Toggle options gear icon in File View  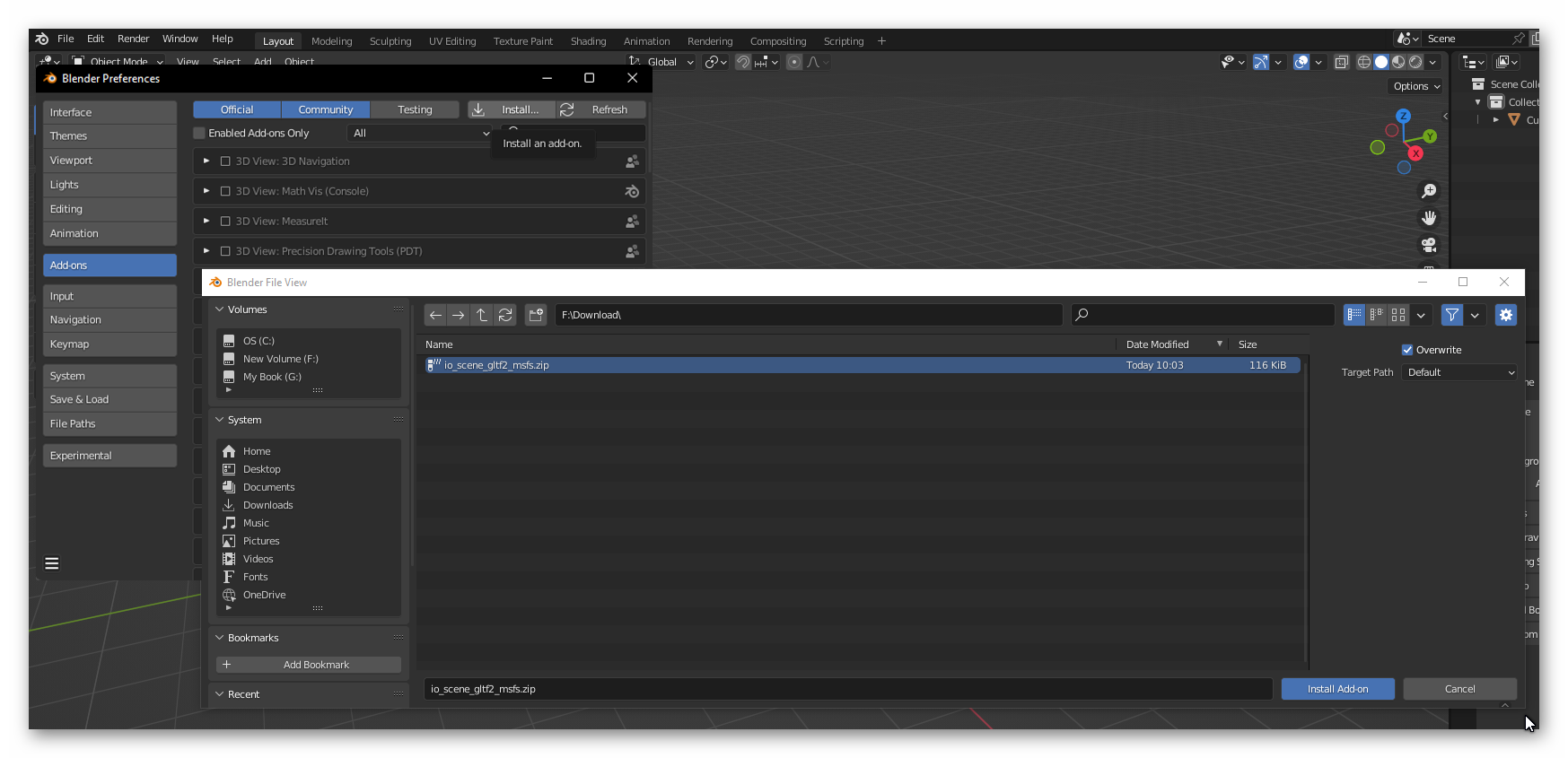point(1506,315)
